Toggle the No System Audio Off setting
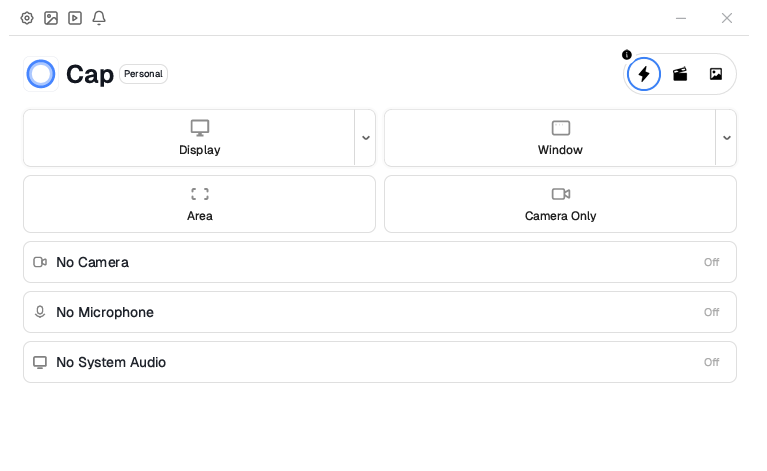 (x=711, y=362)
